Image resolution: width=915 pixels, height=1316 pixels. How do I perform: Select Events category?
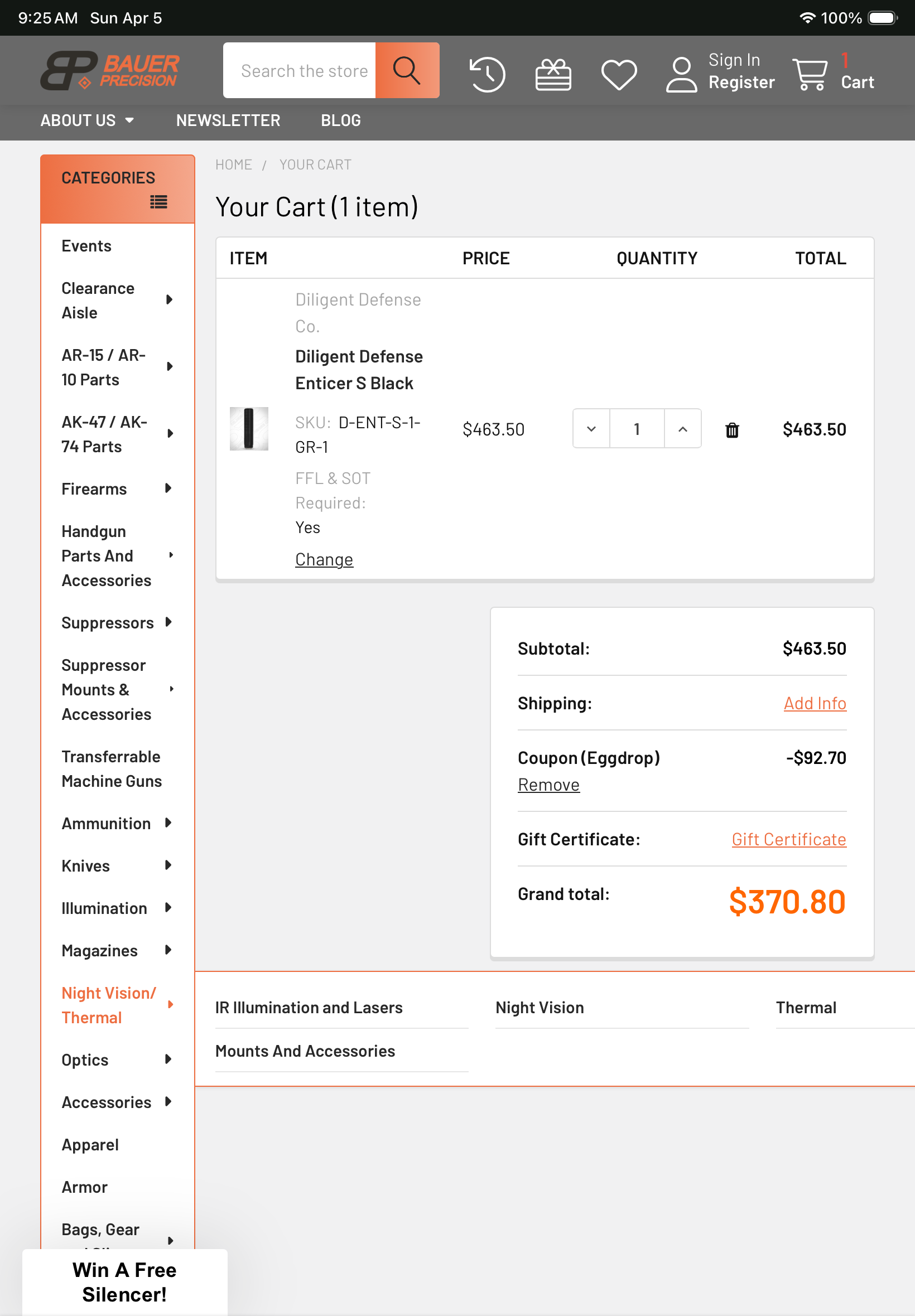tap(86, 246)
